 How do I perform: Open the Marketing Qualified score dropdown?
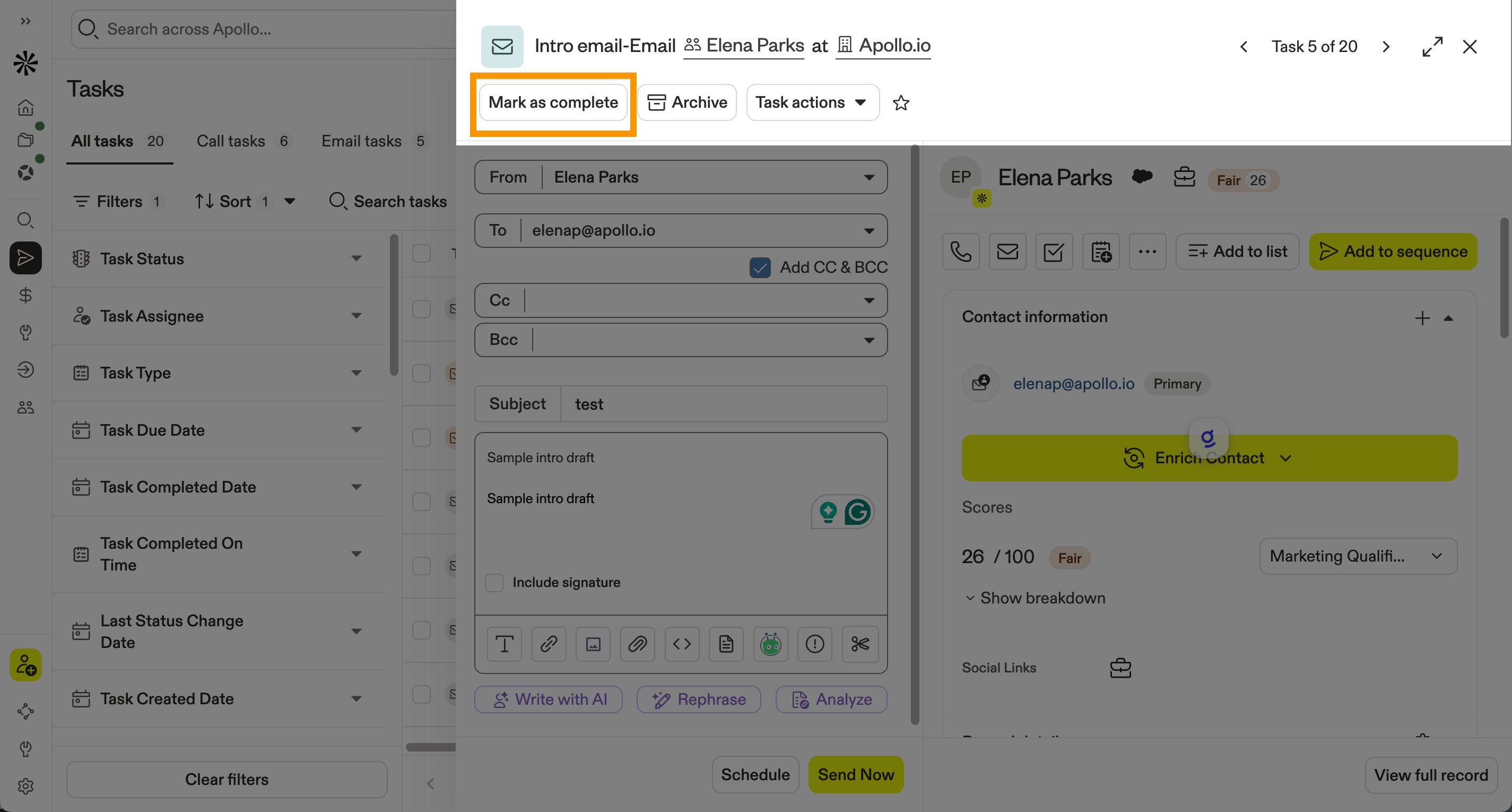click(x=1357, y=556)
